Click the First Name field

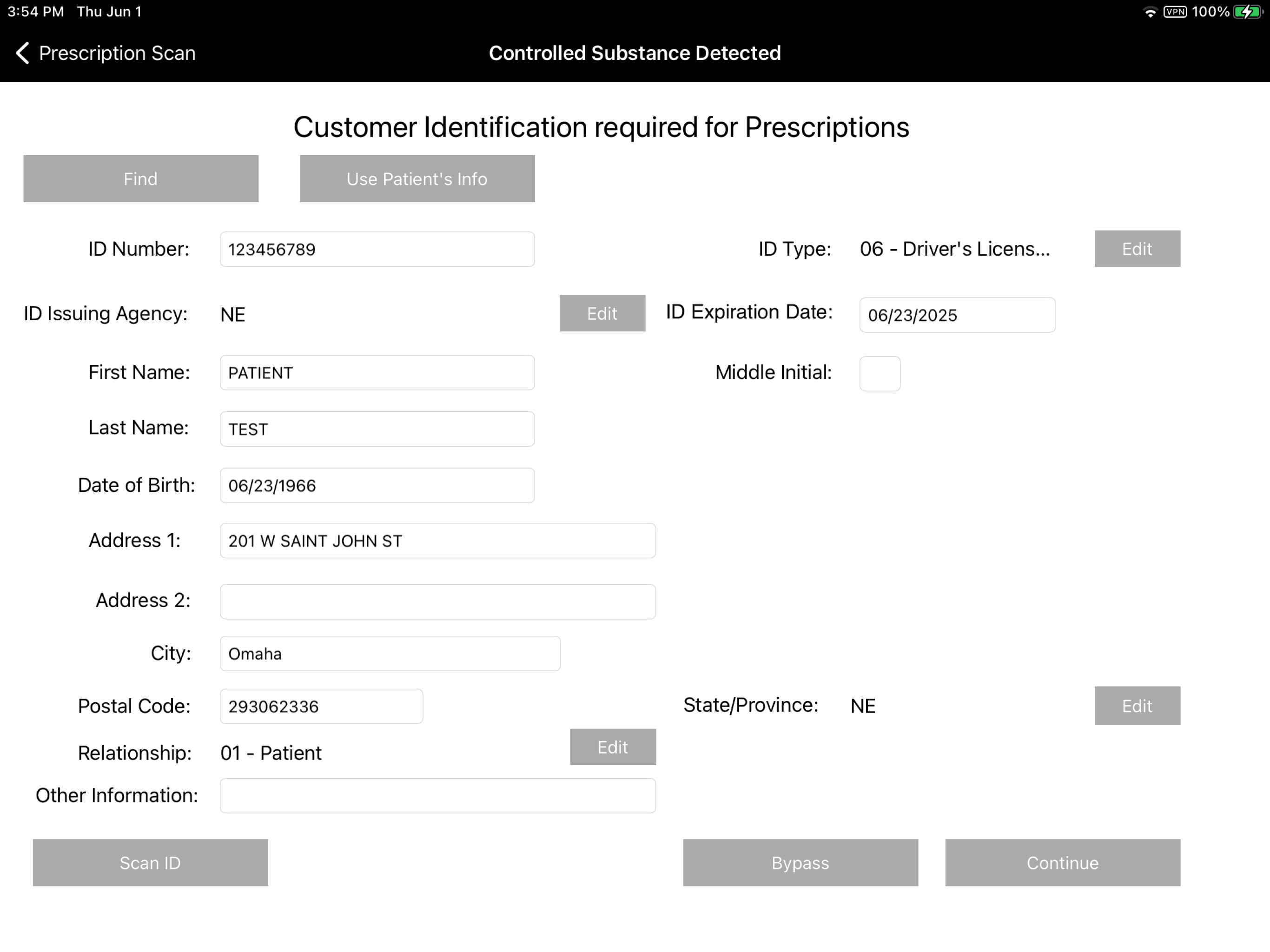(x=377, y=373)
